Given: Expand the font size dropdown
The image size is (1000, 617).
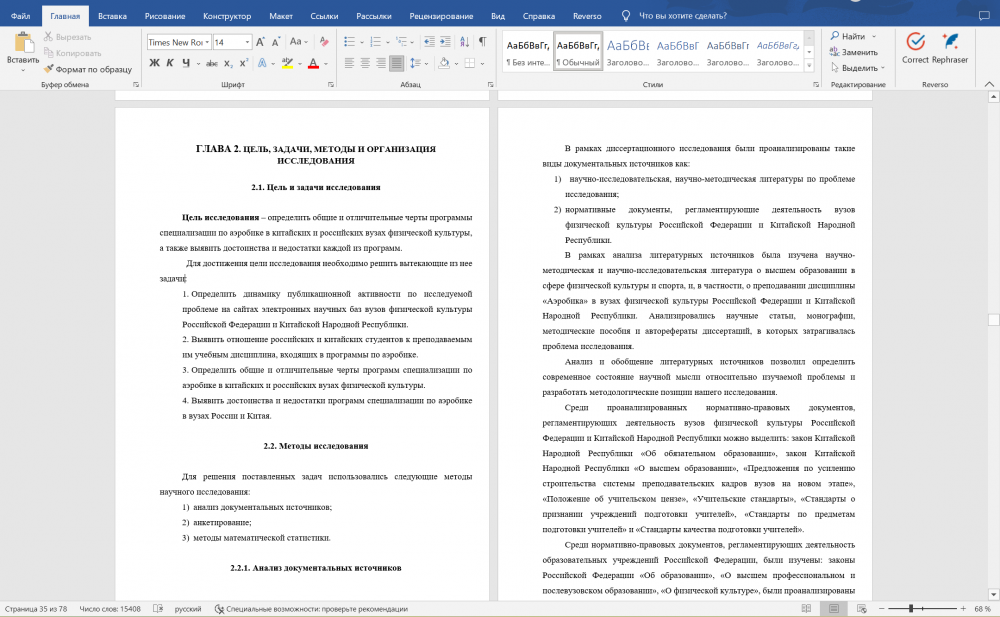Looking at the screenshot, I should click(246, 42).
